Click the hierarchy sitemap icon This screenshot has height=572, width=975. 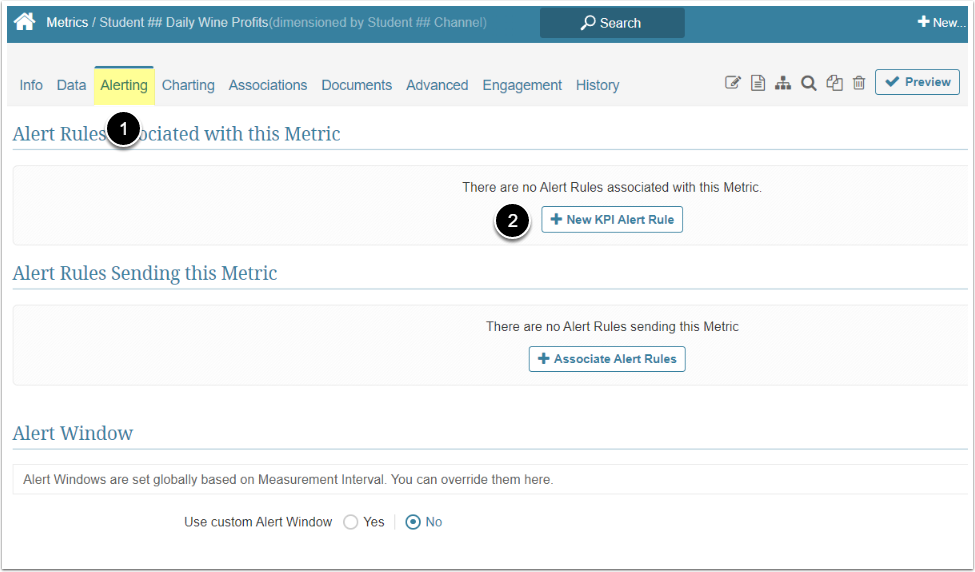coord(783,83)
